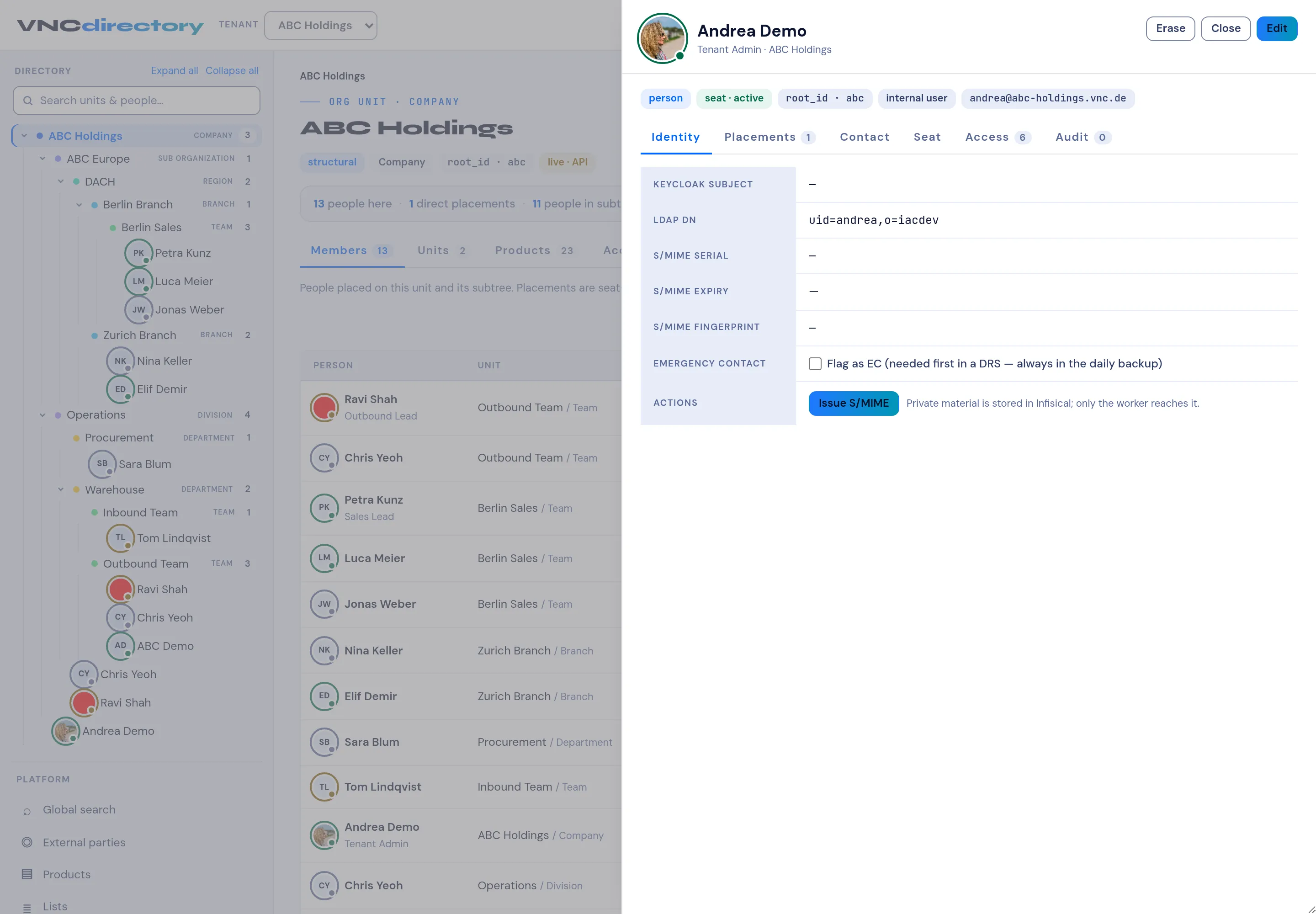Click Andrea Demo photo in members table

[x=324, y=835]
